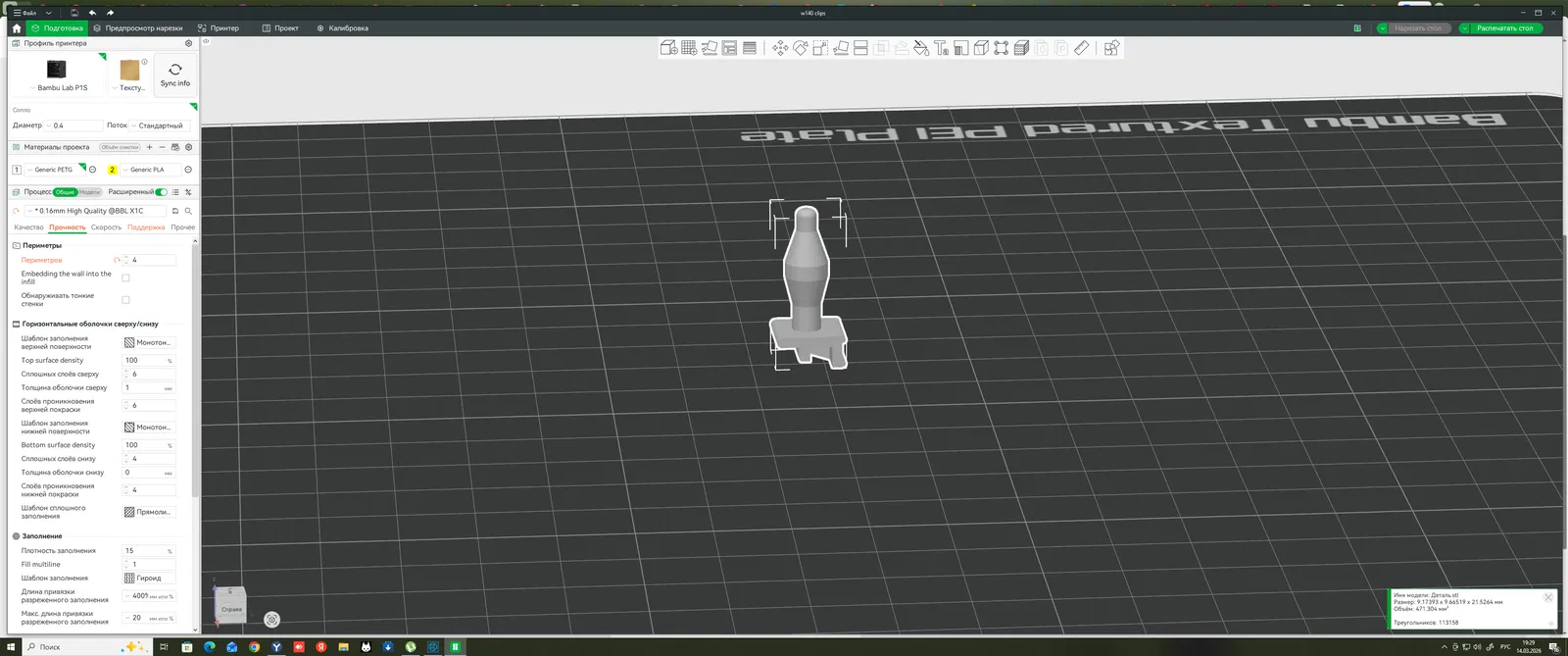The image size is (1568, 656).
Task: Select the Move tool
Action: coord(780,47)
